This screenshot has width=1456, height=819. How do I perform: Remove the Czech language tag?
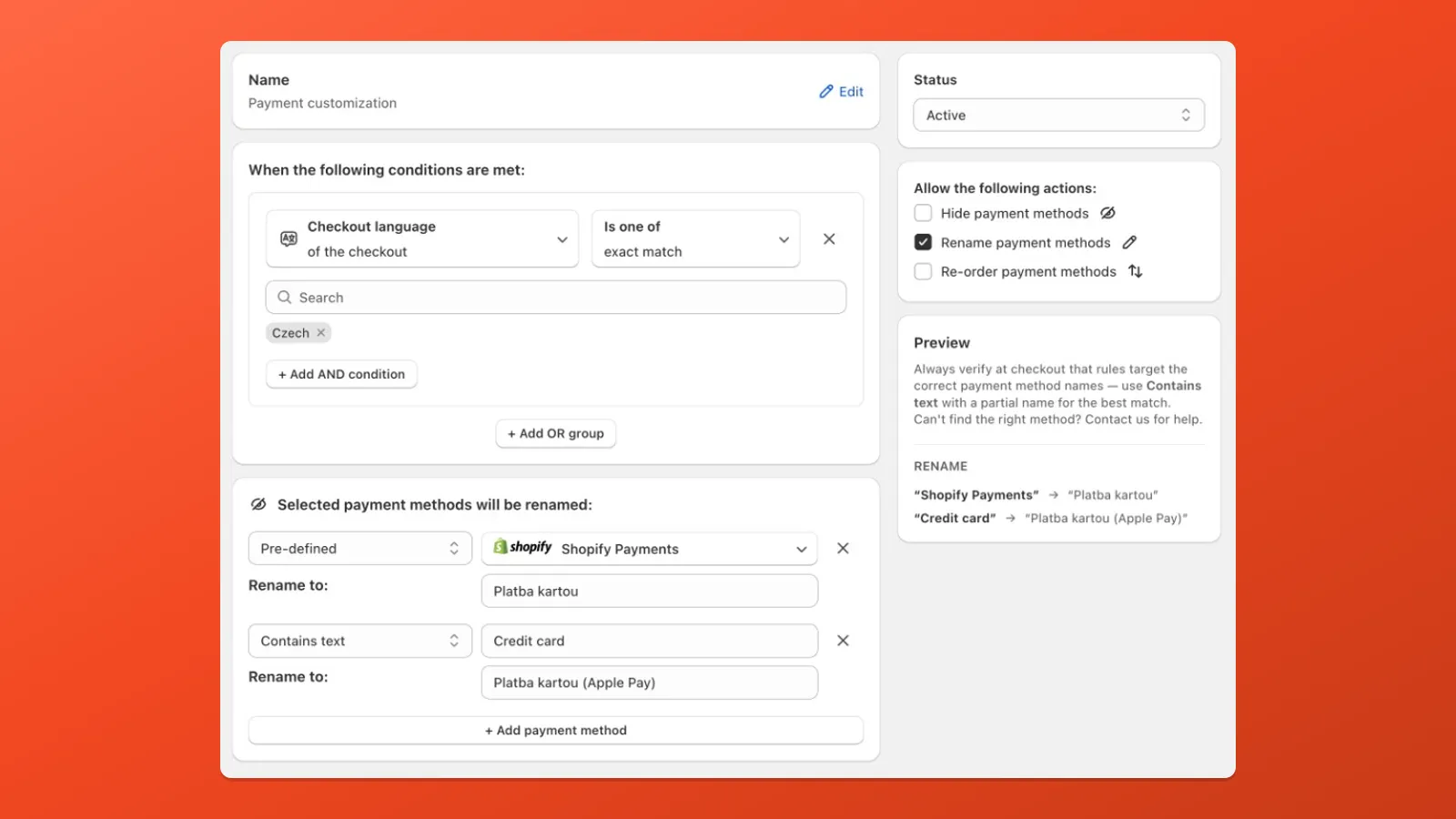click(320, 332)
